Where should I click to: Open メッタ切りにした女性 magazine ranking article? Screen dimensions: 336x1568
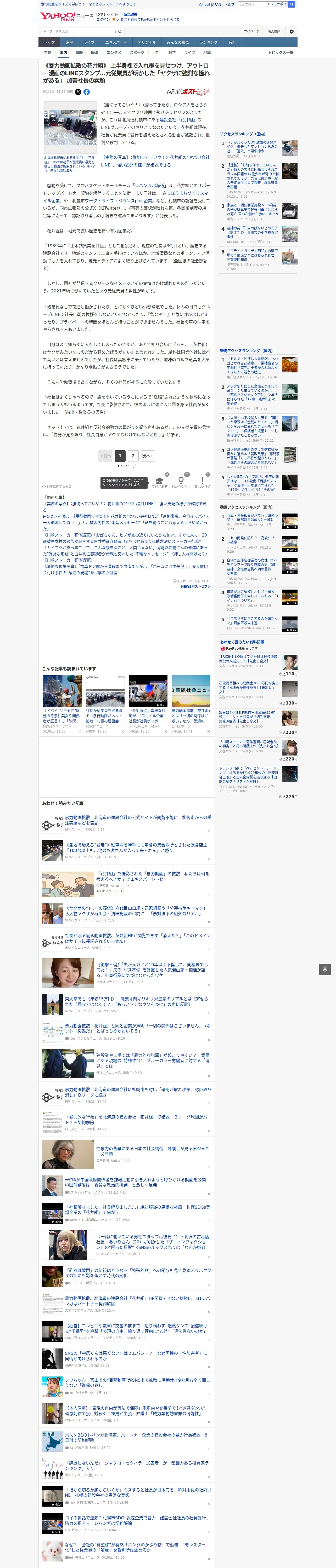(x=253, y=394)
